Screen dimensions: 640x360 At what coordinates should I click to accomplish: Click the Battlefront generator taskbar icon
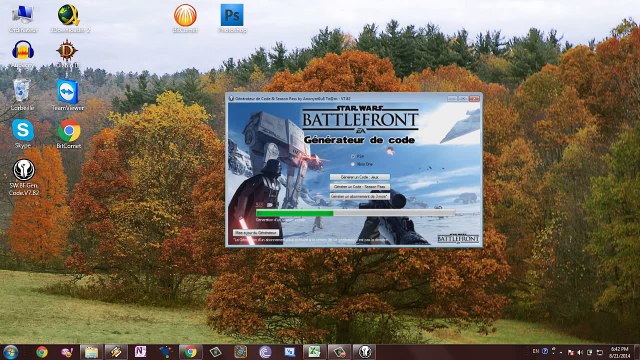tap(364, 352)
